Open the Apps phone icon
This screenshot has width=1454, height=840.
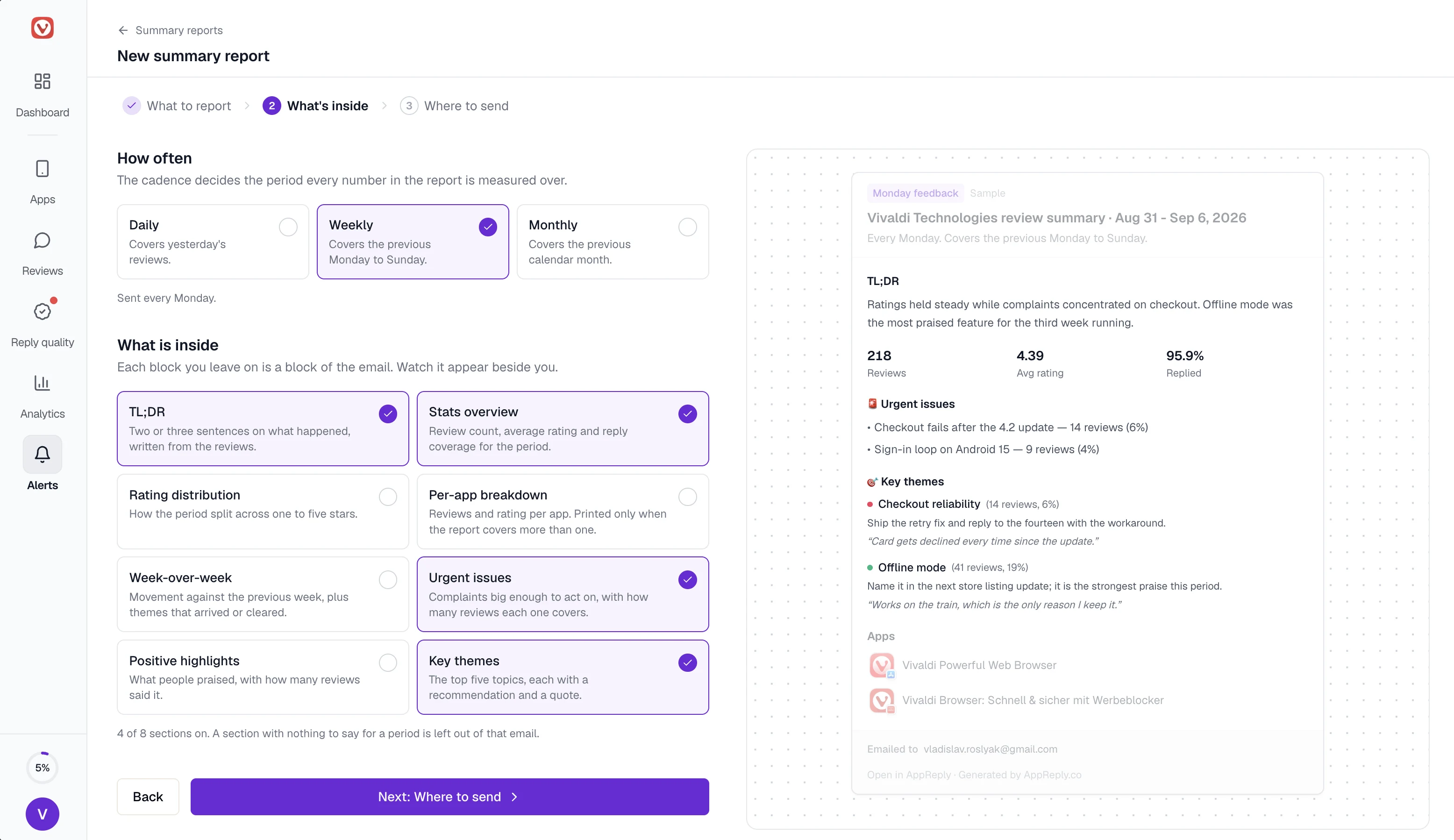point(42,169)
